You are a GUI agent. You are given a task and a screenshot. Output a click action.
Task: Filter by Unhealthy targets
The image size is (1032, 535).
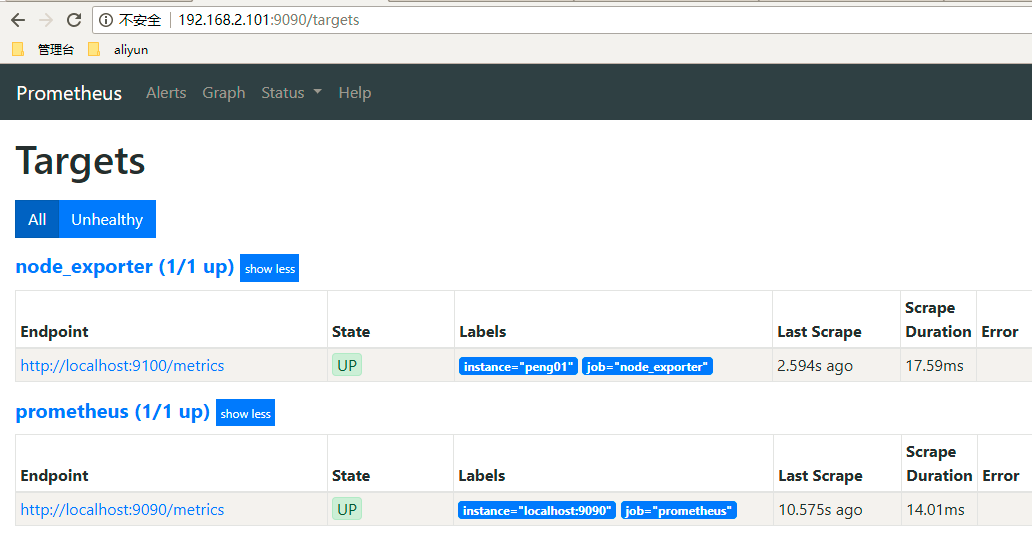pyautogui.click(x=107, y=219)
